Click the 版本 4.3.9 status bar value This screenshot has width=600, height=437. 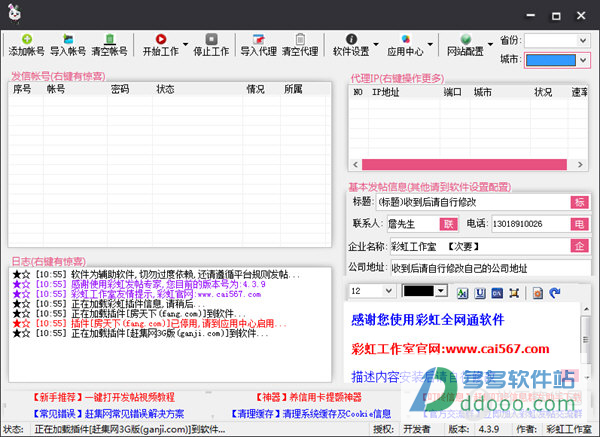489,429
